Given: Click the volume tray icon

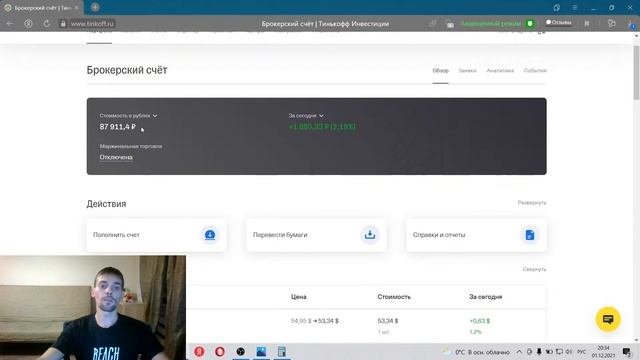Looking at the screenshot, I should [x=569, y=352].
